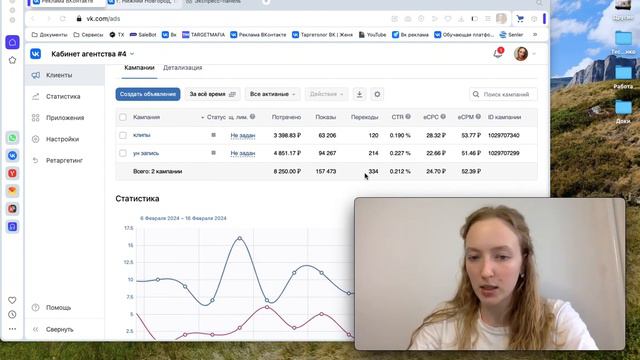Image resolution: width=640 pixels, height=360 pixels.
Task: Open the клипы campaign link
Action: pos(142,135)
